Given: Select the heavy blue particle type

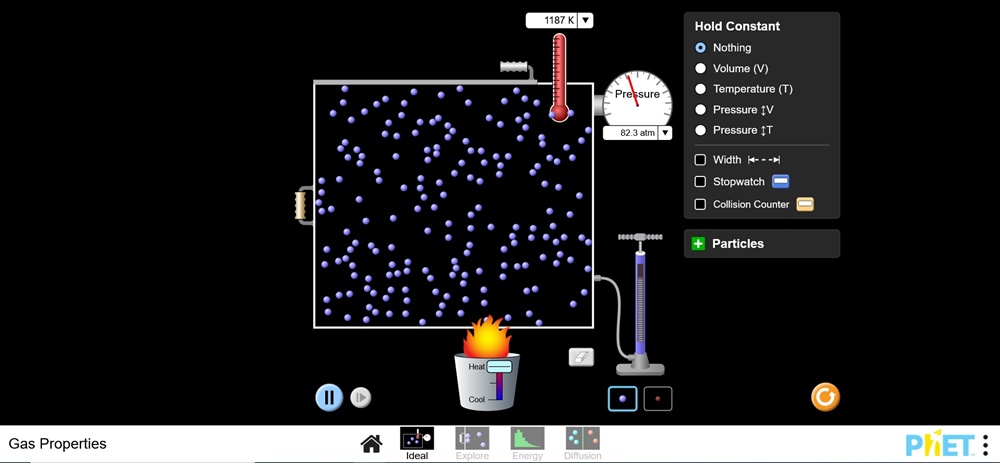Looking at the screenshot, I should click(622, 398).
